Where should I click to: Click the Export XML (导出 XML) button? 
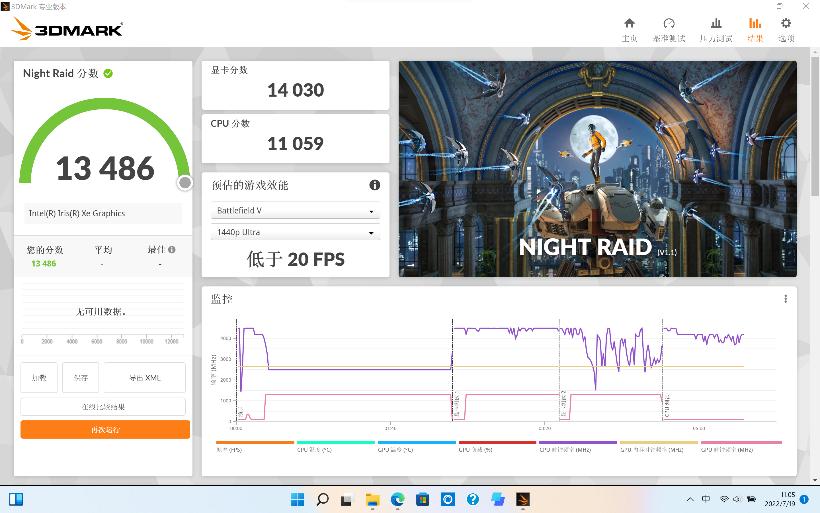143,377
